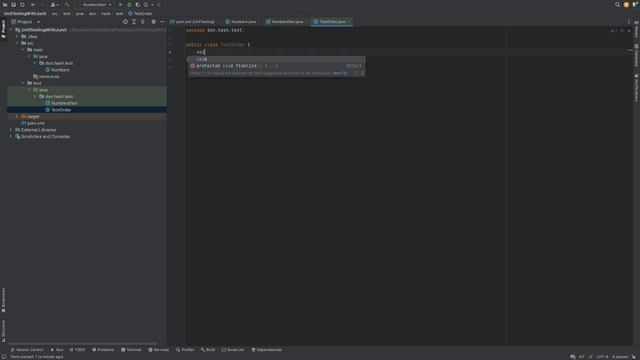Select pom.xml file in project tree
This screenshot has width=640, height=360.
[33, 123]
